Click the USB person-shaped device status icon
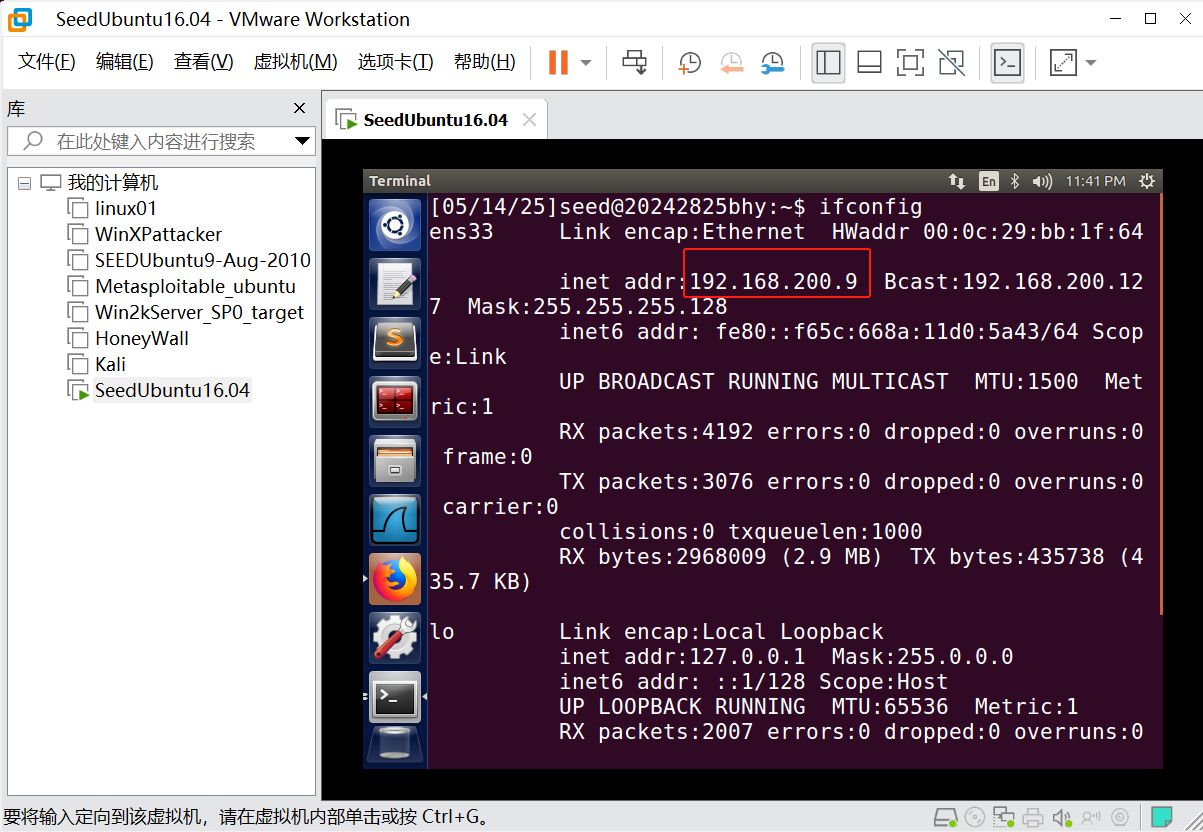The width and height of the screenshot is (1203, 832). [1092, 817]
